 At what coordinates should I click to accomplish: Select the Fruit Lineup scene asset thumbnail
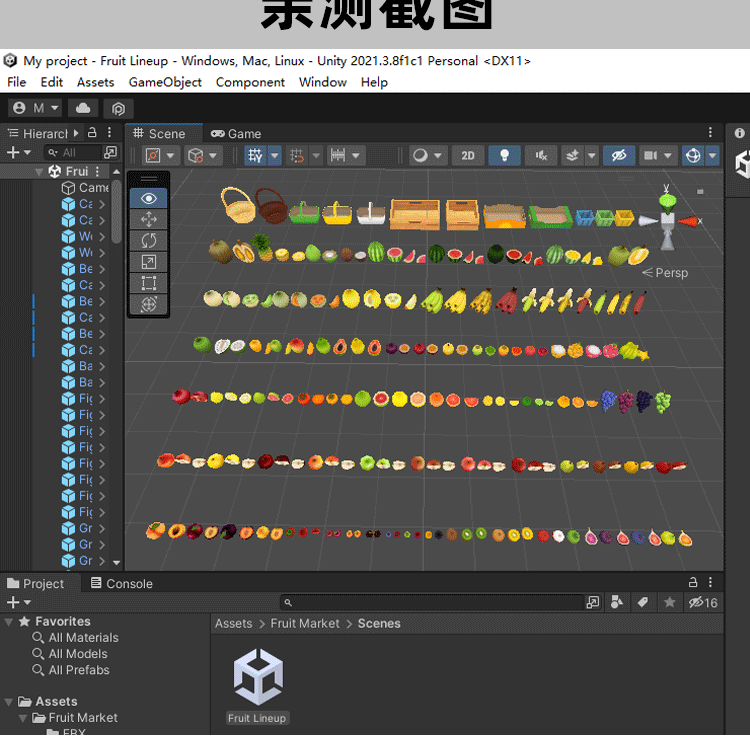tap(257, 680)
